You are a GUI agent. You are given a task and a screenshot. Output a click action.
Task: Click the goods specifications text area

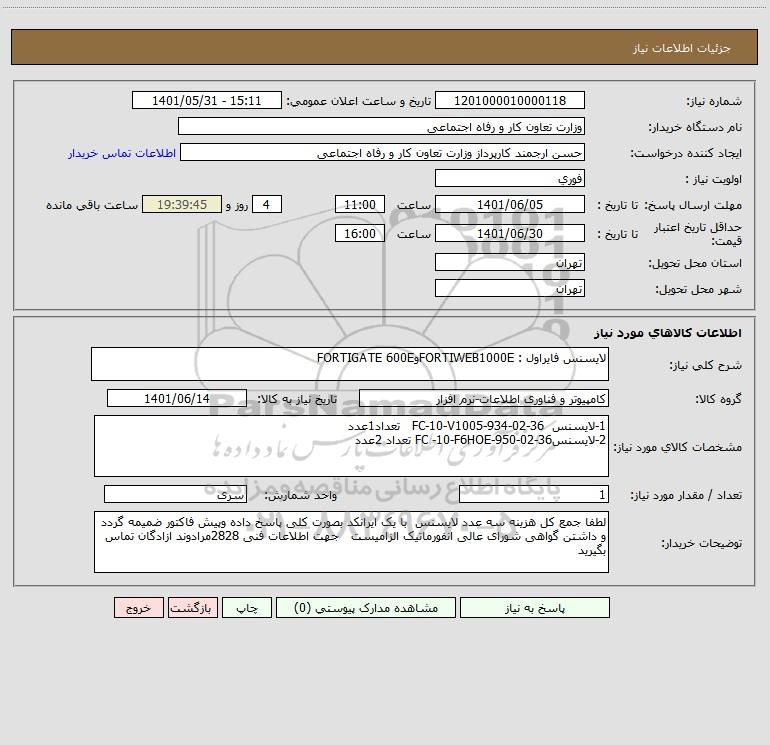(351, 446)
